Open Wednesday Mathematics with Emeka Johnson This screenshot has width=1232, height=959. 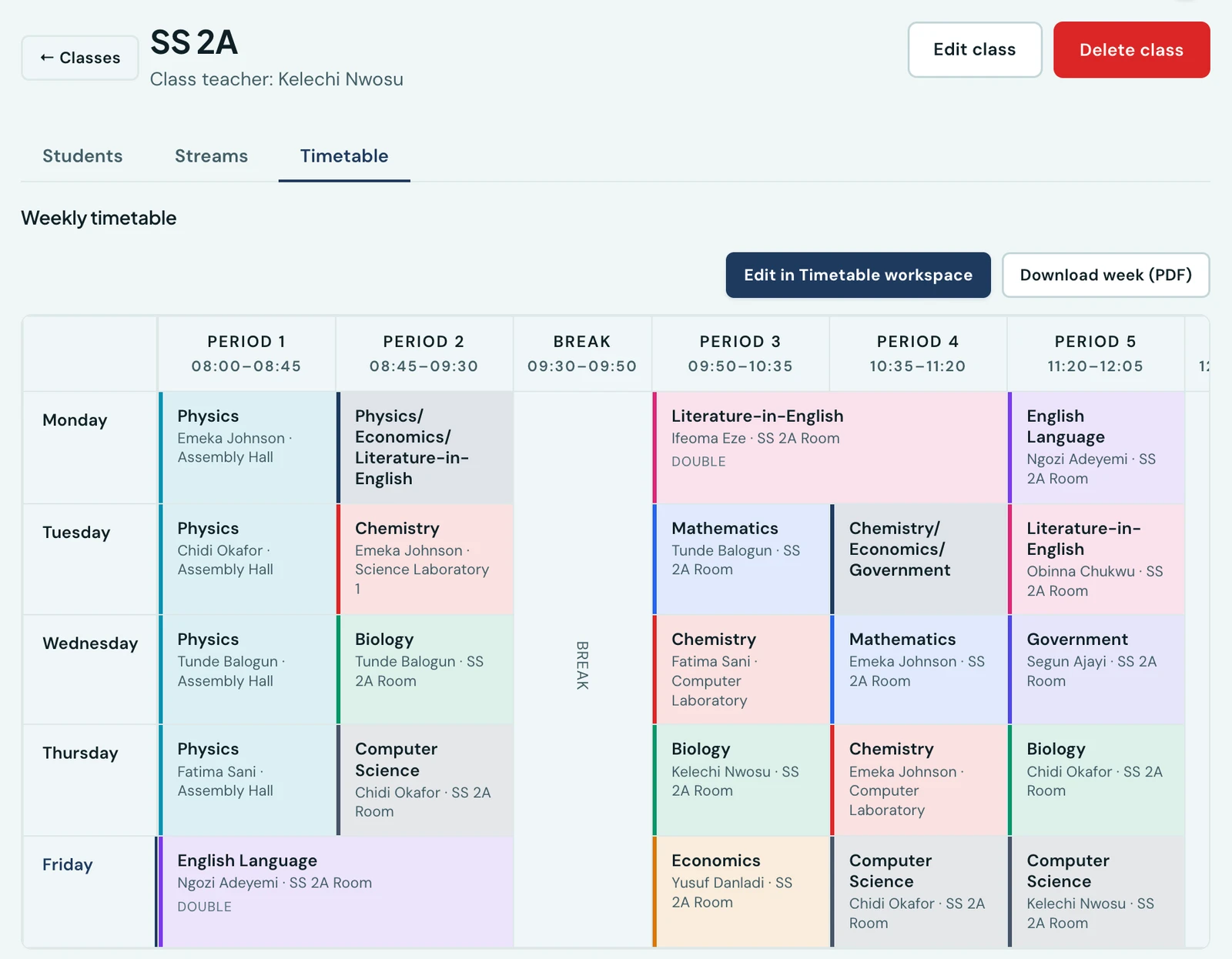(919, 669)
